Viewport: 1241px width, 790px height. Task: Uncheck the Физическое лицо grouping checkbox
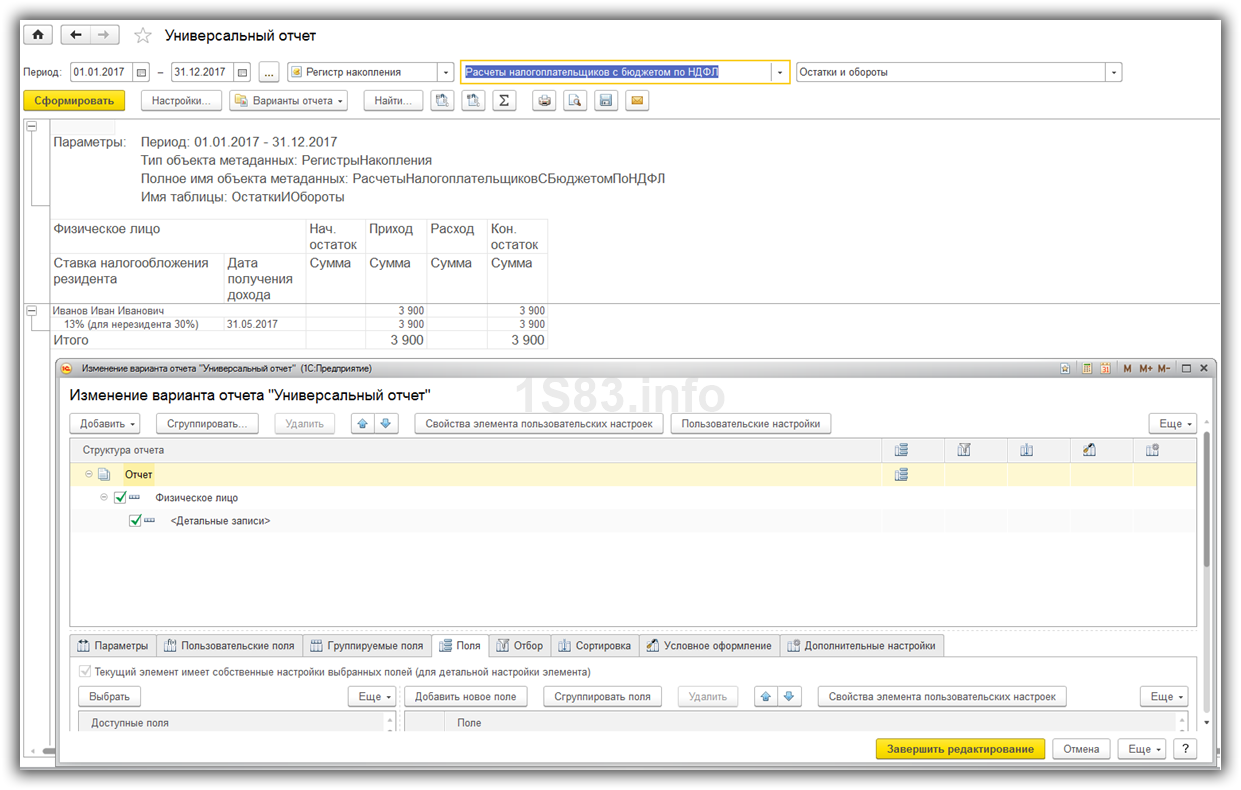121,498
